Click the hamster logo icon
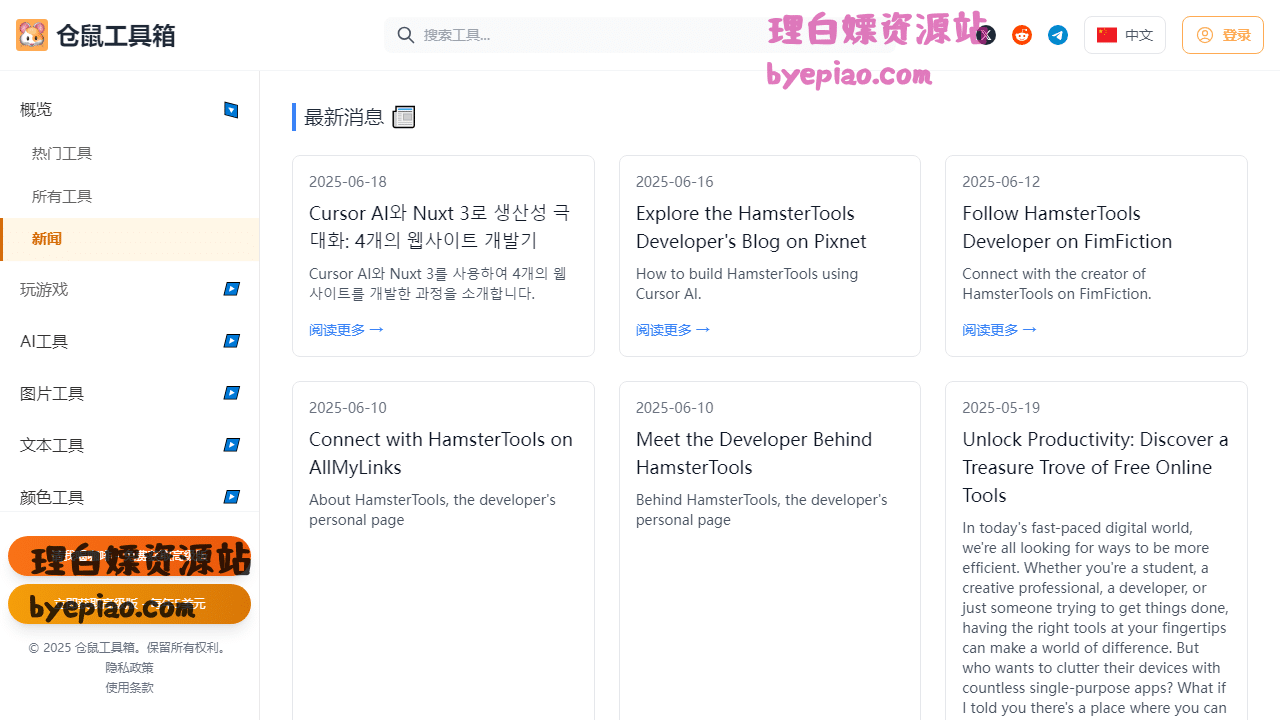The image size is (1280, 720). (32, 35)
